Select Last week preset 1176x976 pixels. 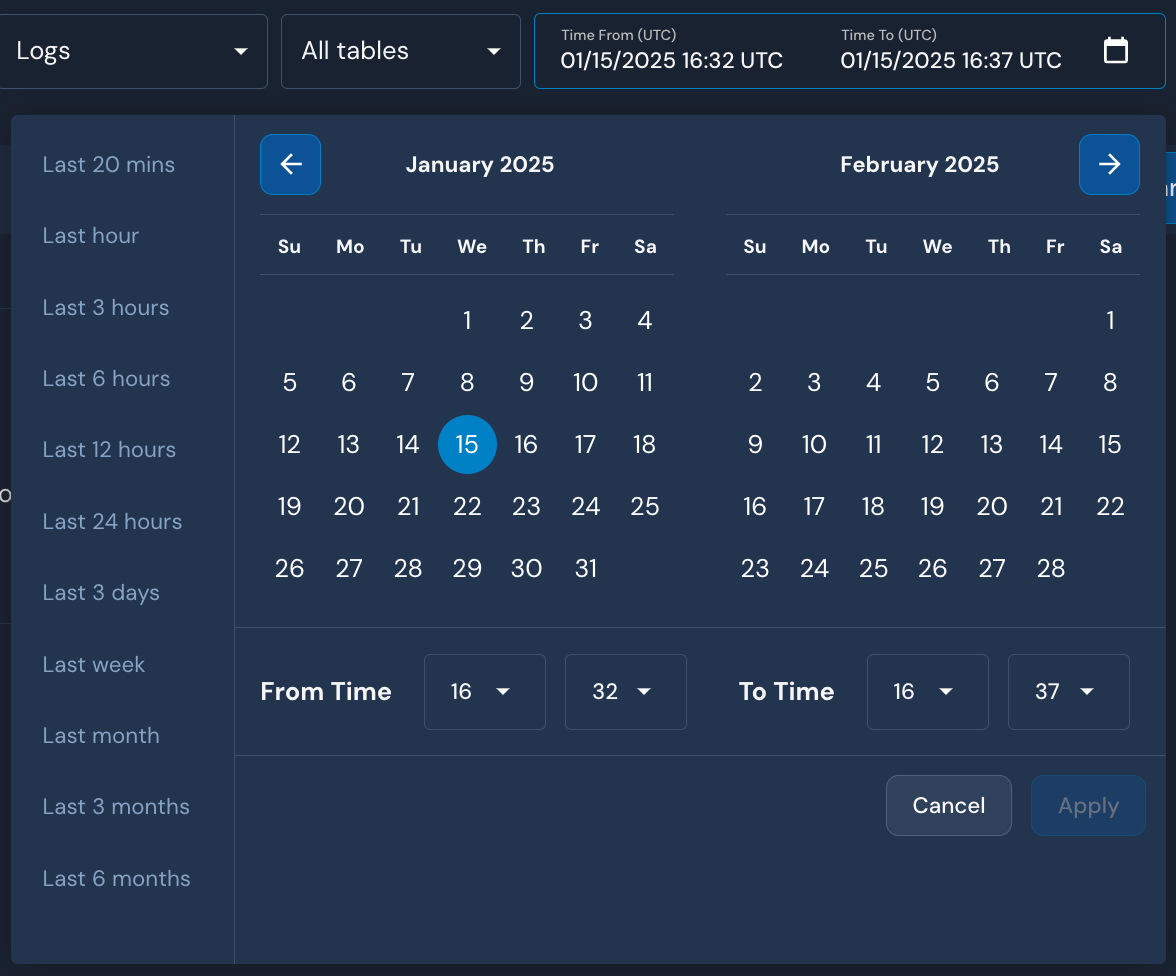click(x=93, y=664)
